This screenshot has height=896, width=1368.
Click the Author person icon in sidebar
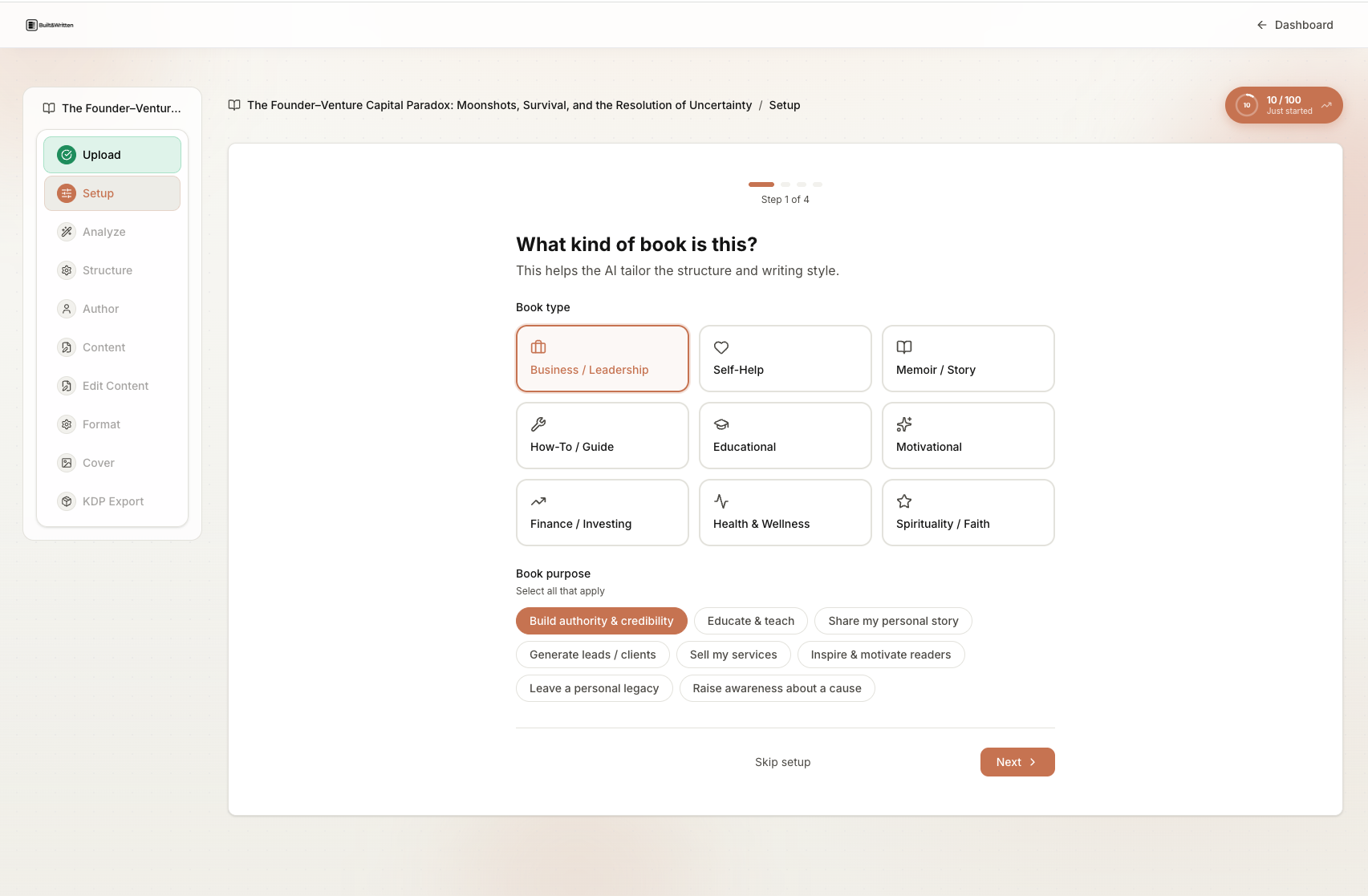point(67,309)
